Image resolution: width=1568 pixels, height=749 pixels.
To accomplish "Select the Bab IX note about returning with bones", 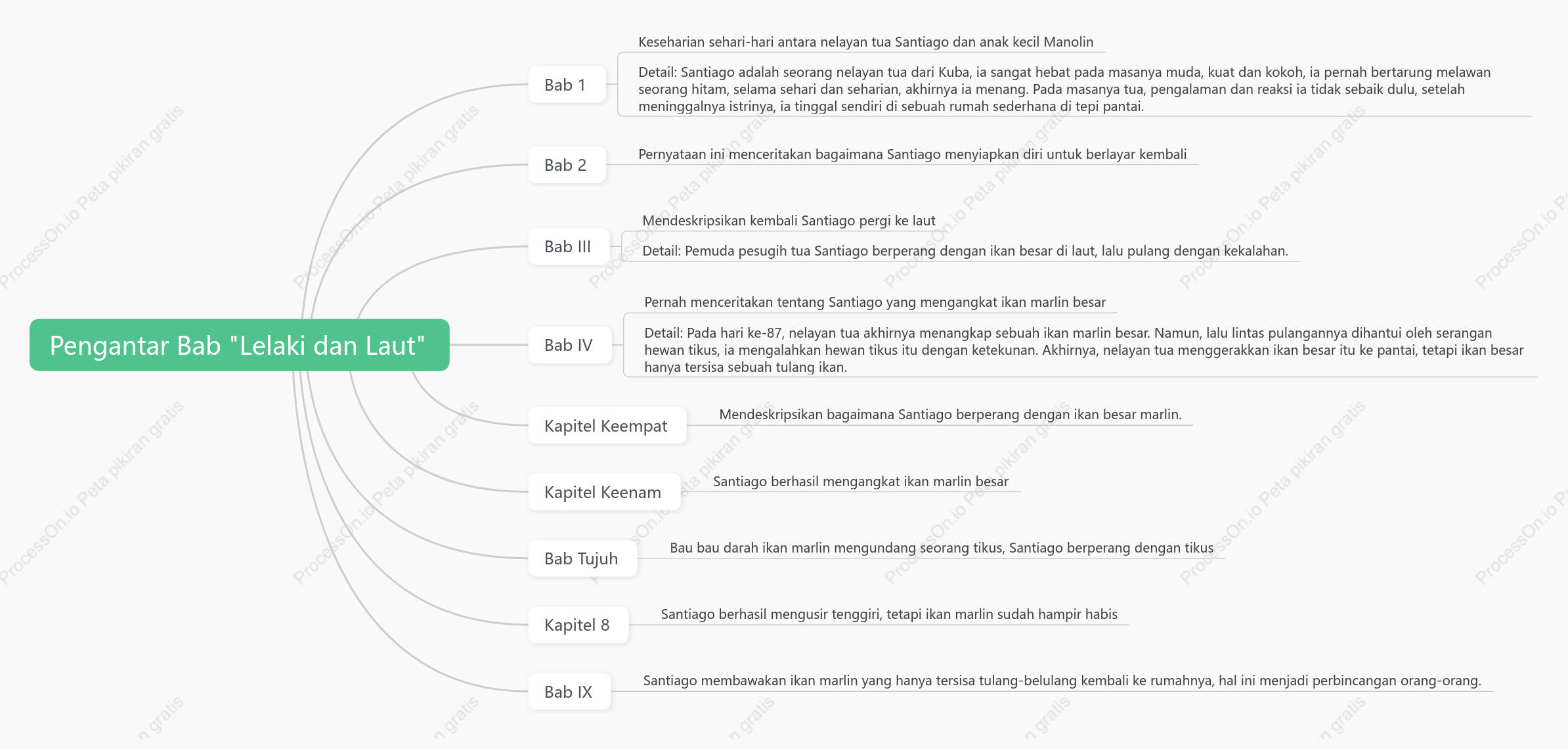I will (x=1062, y=681).
